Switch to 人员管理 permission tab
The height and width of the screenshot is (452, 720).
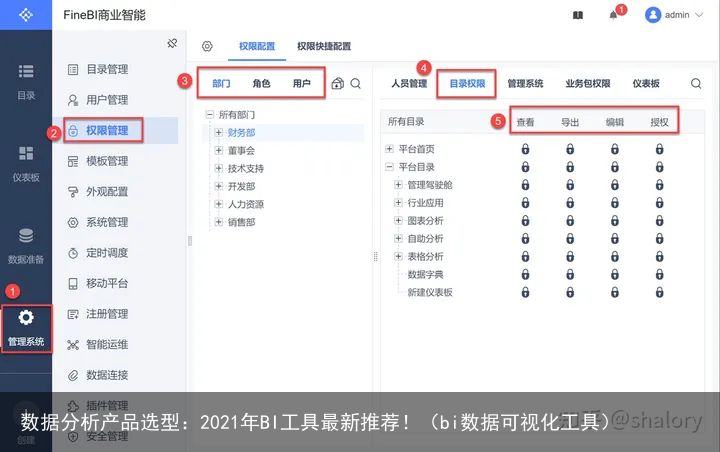pos(409,84)
